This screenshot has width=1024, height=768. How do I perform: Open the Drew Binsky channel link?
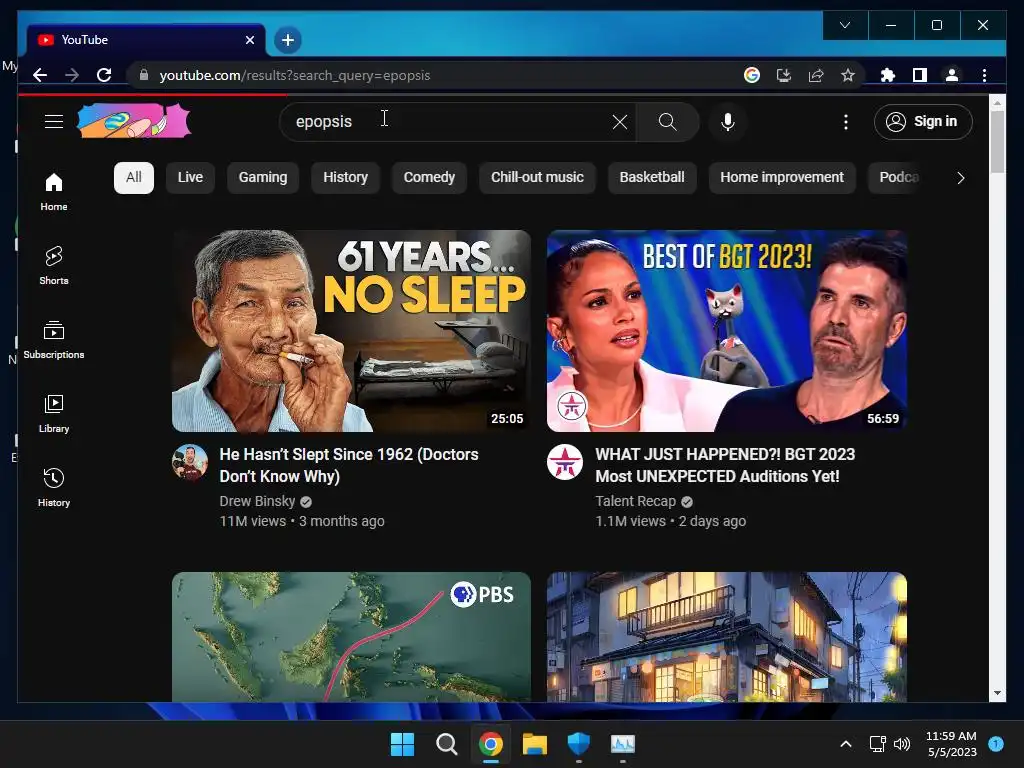(257, 501)
